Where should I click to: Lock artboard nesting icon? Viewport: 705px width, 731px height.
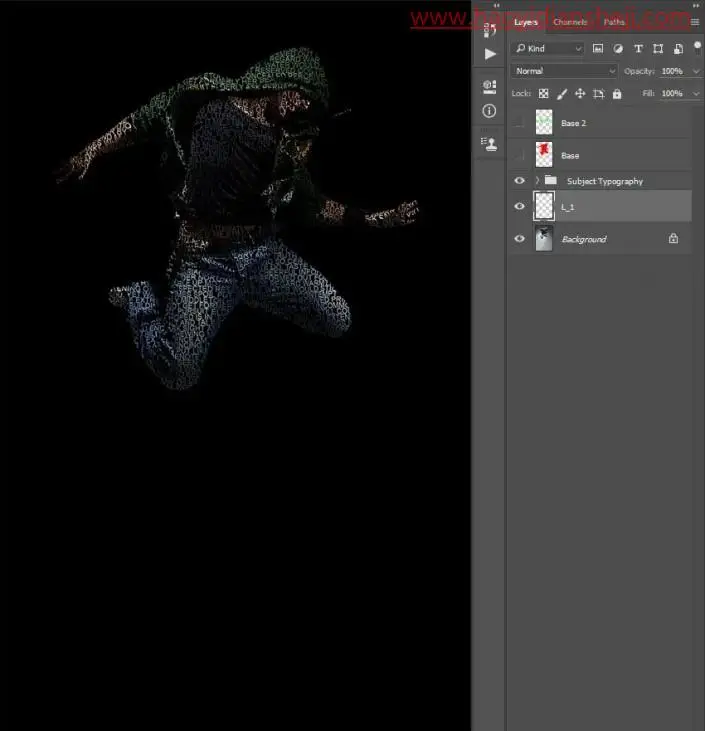[599, 94]
